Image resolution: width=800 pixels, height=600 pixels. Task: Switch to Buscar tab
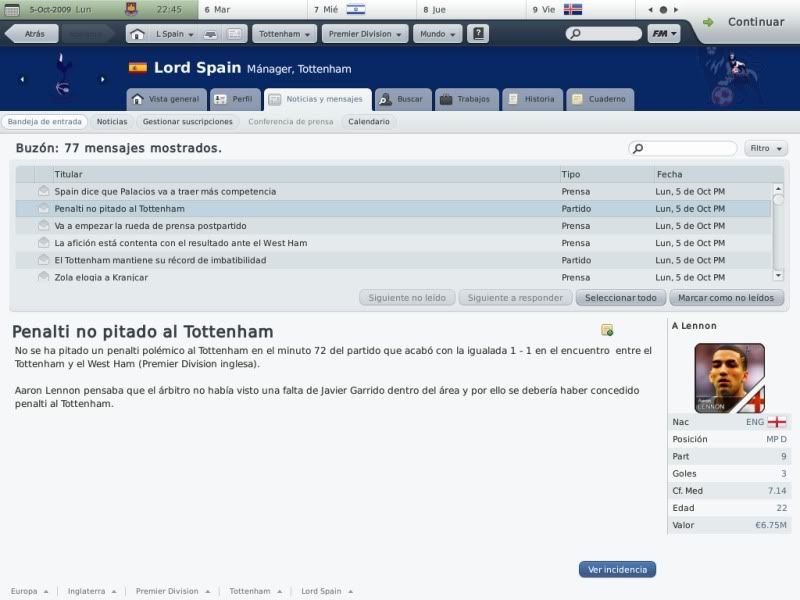[x=403, y=99]
